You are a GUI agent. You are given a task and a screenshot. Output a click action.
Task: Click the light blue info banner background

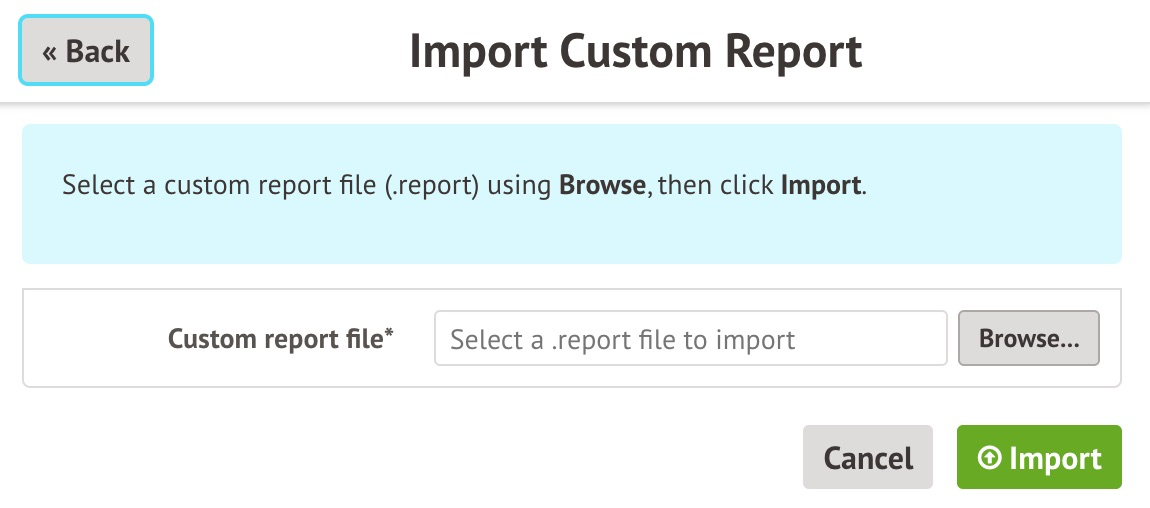[x=571, y=236]
